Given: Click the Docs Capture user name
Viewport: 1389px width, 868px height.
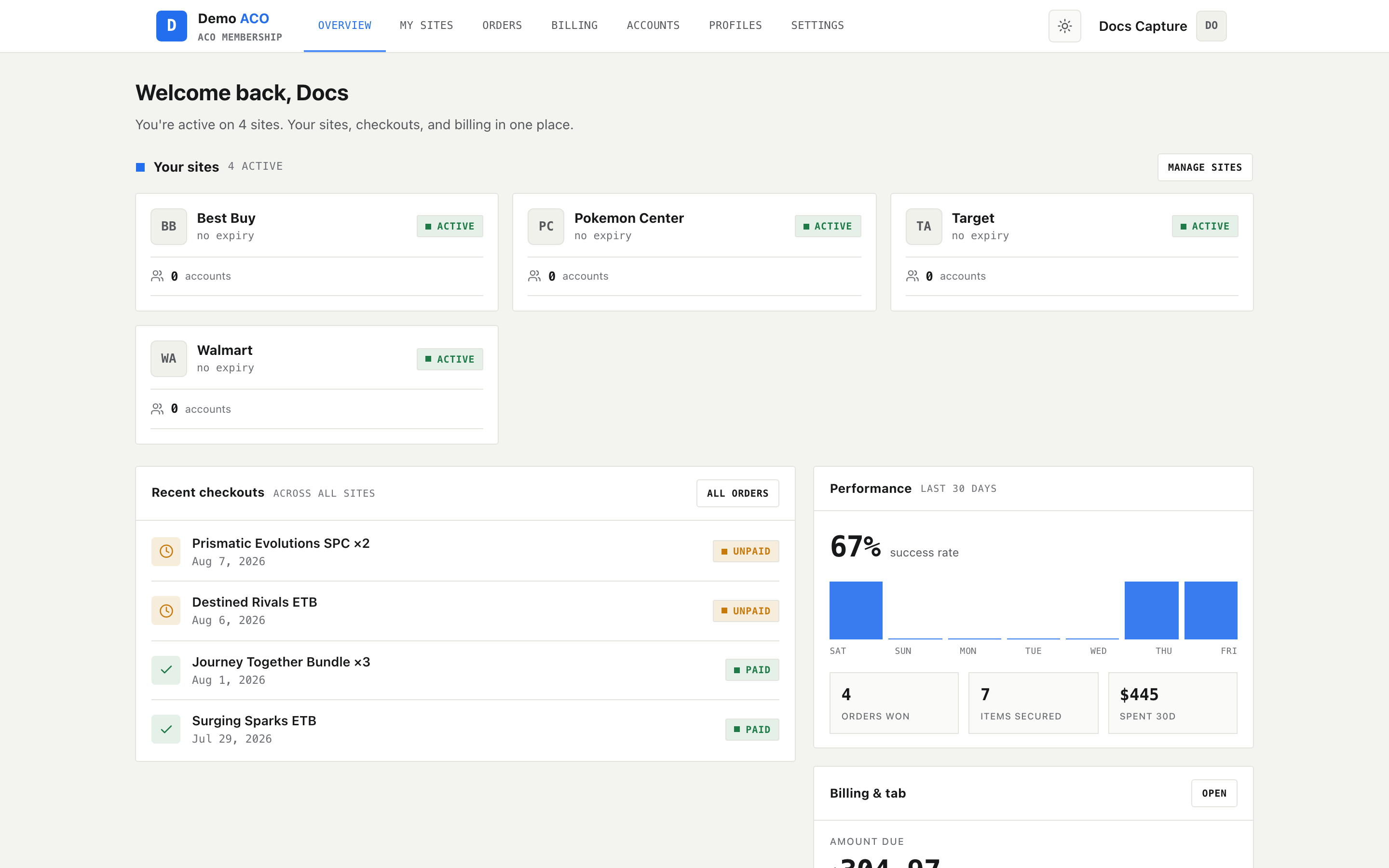Looking at the screenshot, I should 1142,27.
